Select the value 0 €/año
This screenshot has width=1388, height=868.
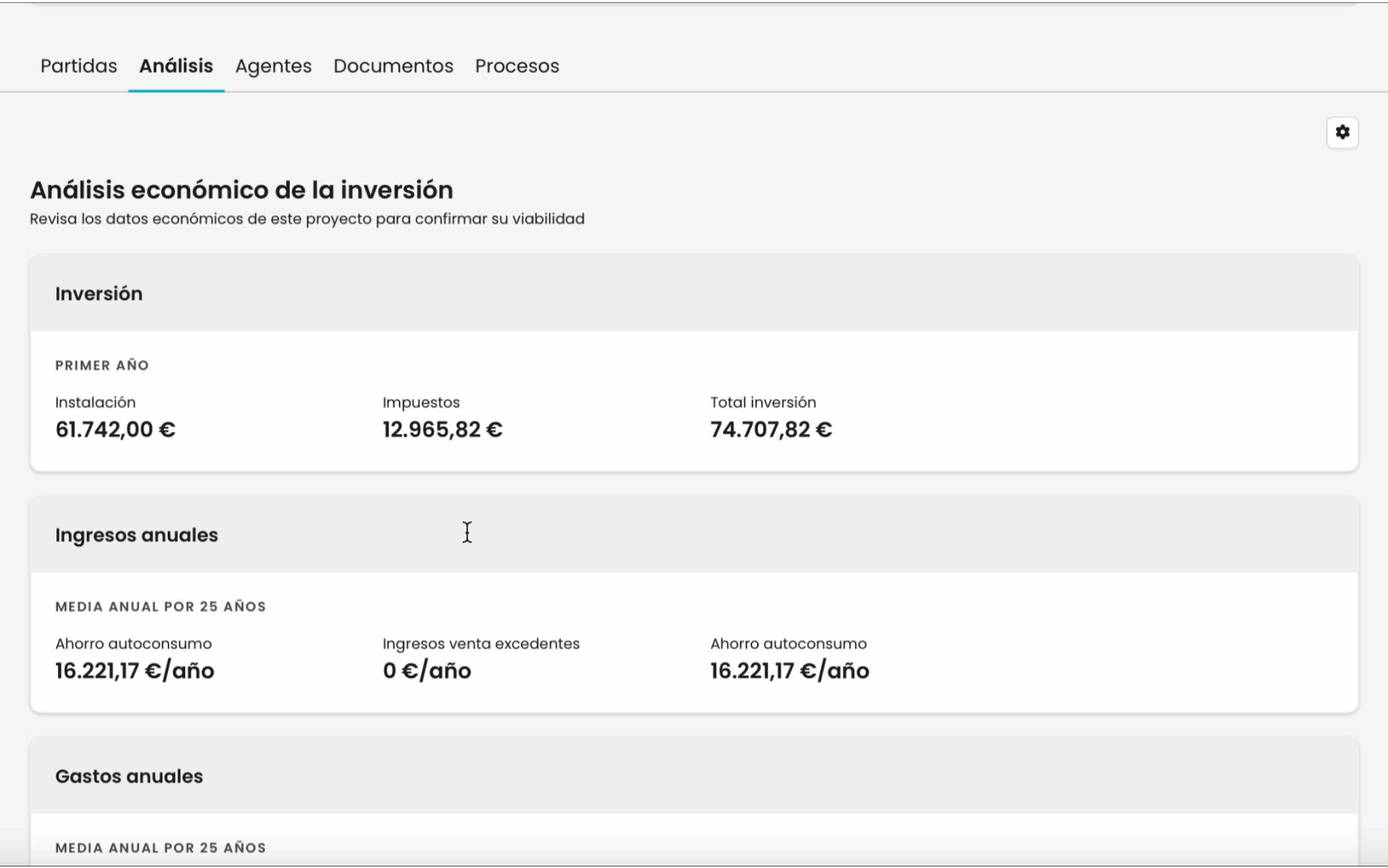pos(427,671)
